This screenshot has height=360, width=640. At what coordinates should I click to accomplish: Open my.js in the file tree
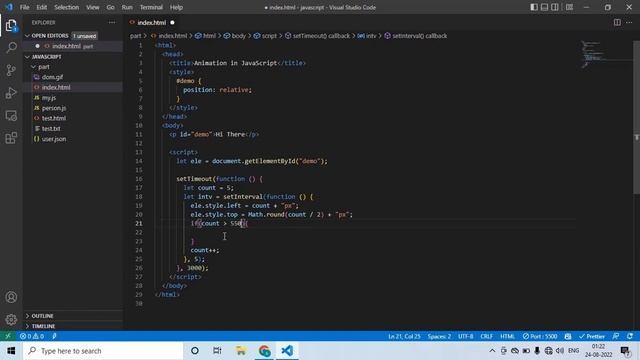point(49,98)
